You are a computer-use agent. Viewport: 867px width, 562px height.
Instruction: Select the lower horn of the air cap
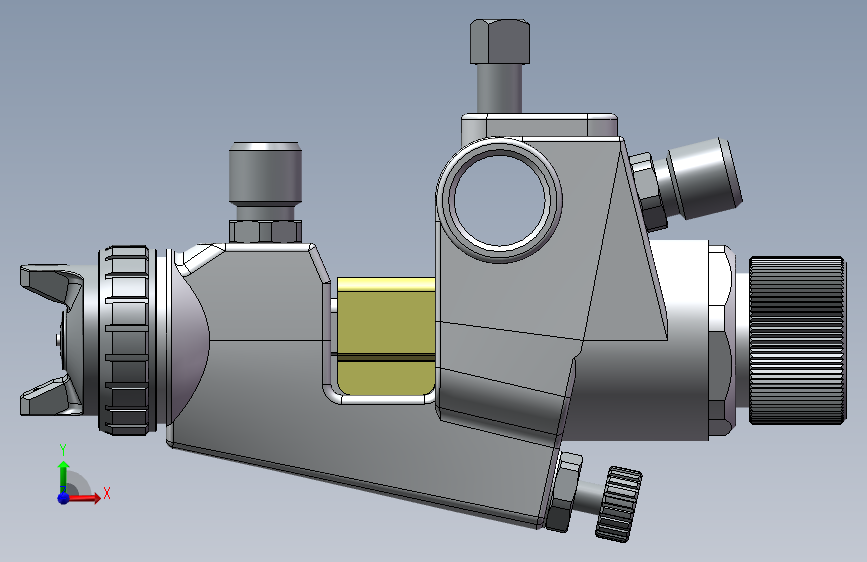point(51,396)
